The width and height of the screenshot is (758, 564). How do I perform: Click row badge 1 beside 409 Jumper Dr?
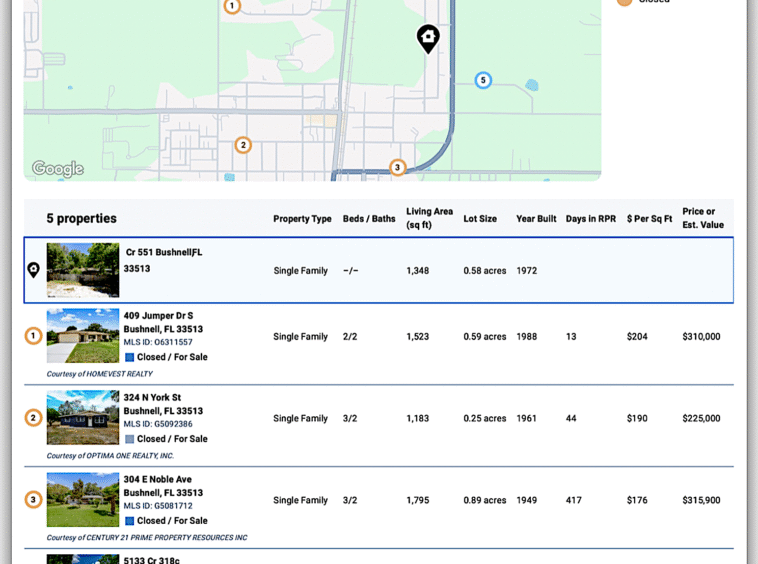click(33, 336)
